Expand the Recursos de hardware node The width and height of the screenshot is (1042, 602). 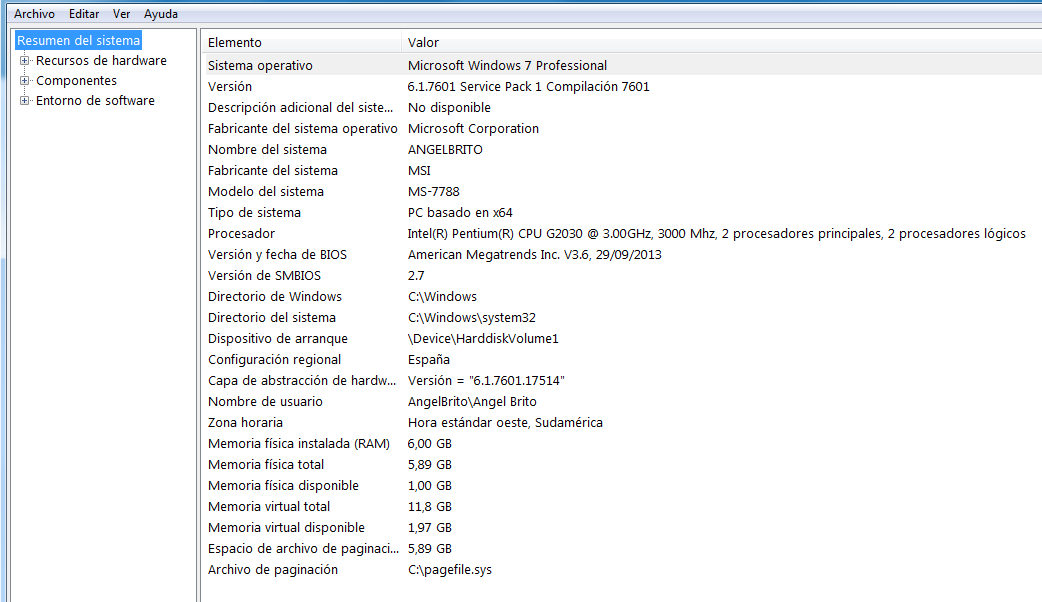click(x=25, y=61)
